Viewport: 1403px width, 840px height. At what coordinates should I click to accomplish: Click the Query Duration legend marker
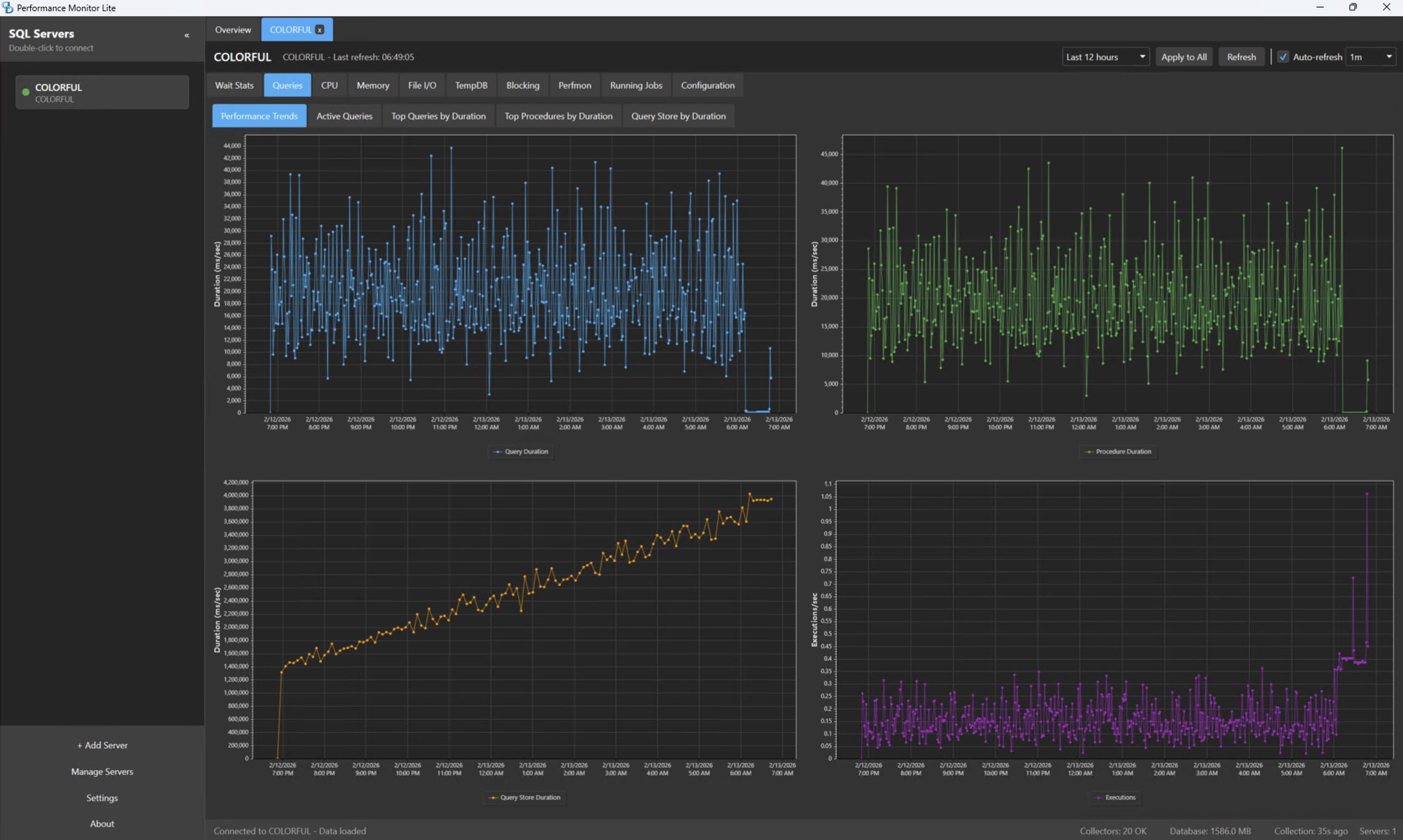click(x=498, y=452)
